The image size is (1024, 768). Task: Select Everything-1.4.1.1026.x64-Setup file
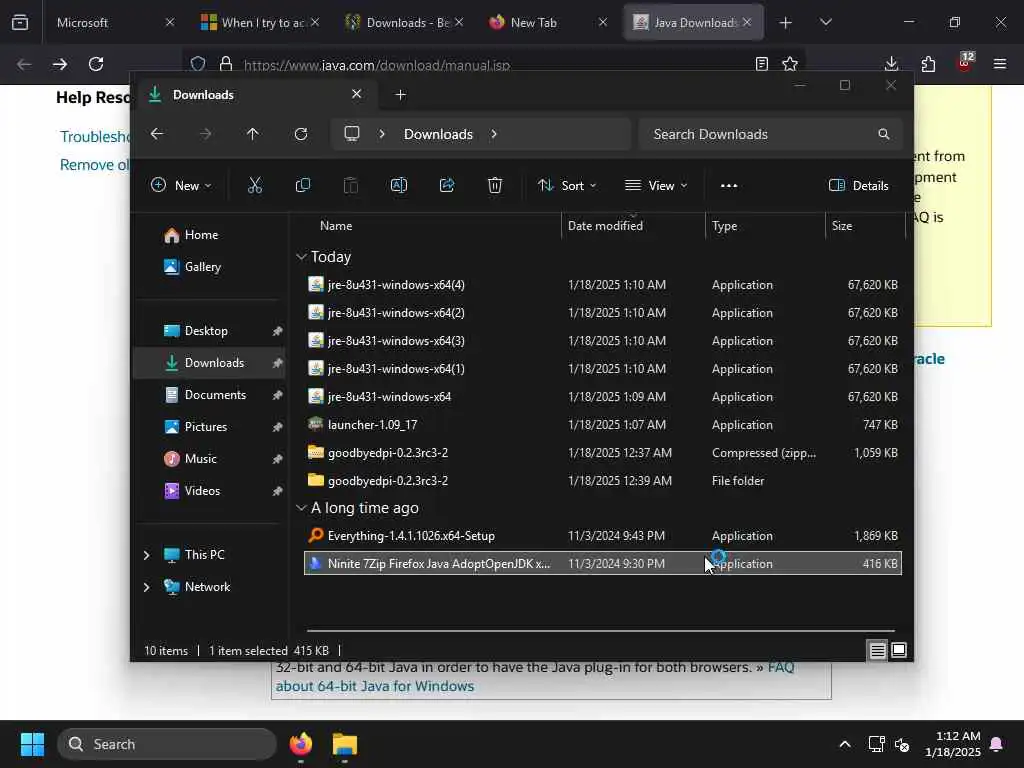coord(603,536)
